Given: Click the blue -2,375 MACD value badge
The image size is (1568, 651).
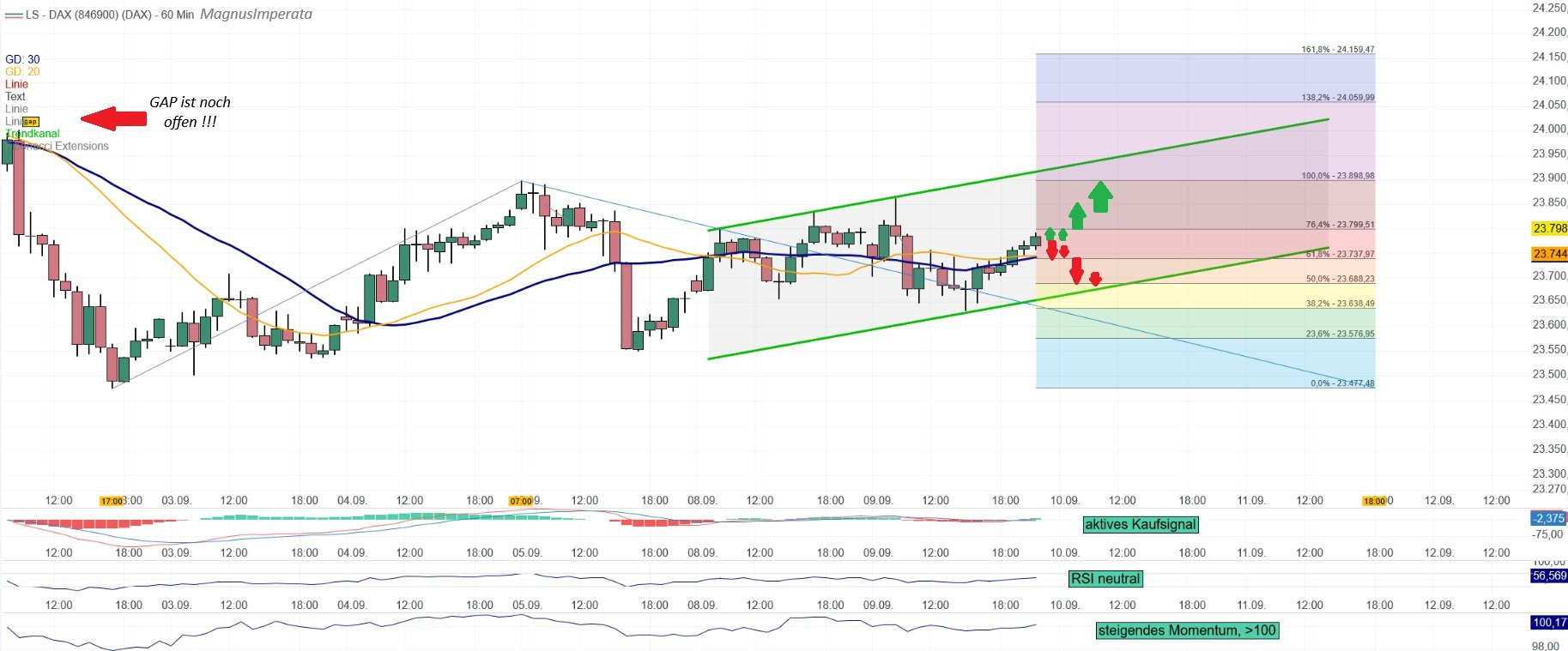Looking at the screenshot, I should click(x=1548, y=518).
